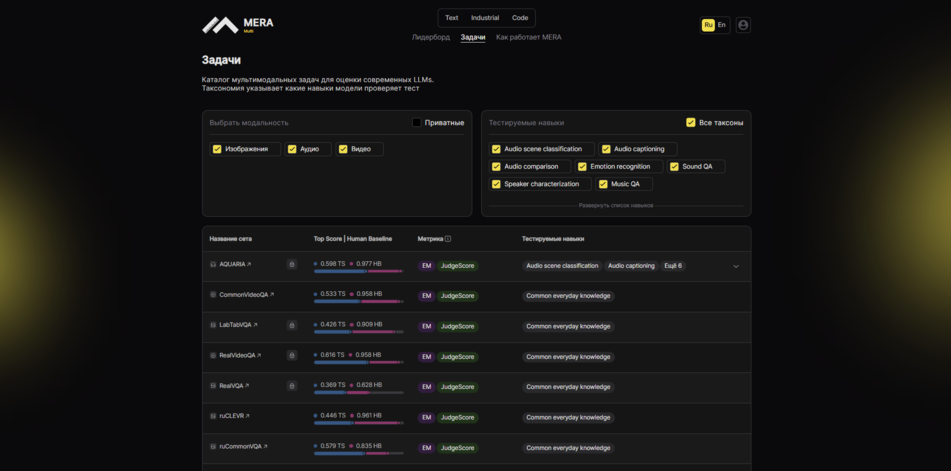Click the headphones icon beside AQUARIA
This screenshot has height=471, width=951.
click(213, 265)
